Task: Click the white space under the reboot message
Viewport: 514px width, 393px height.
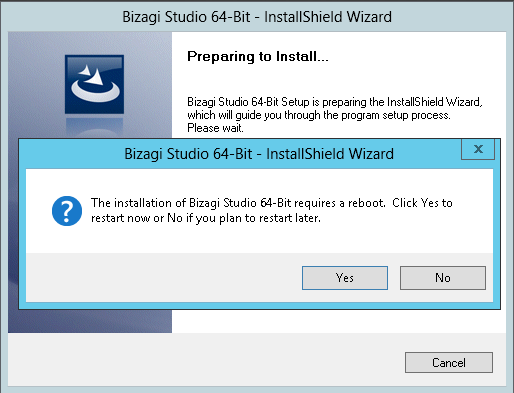Action: click(259, 239)
